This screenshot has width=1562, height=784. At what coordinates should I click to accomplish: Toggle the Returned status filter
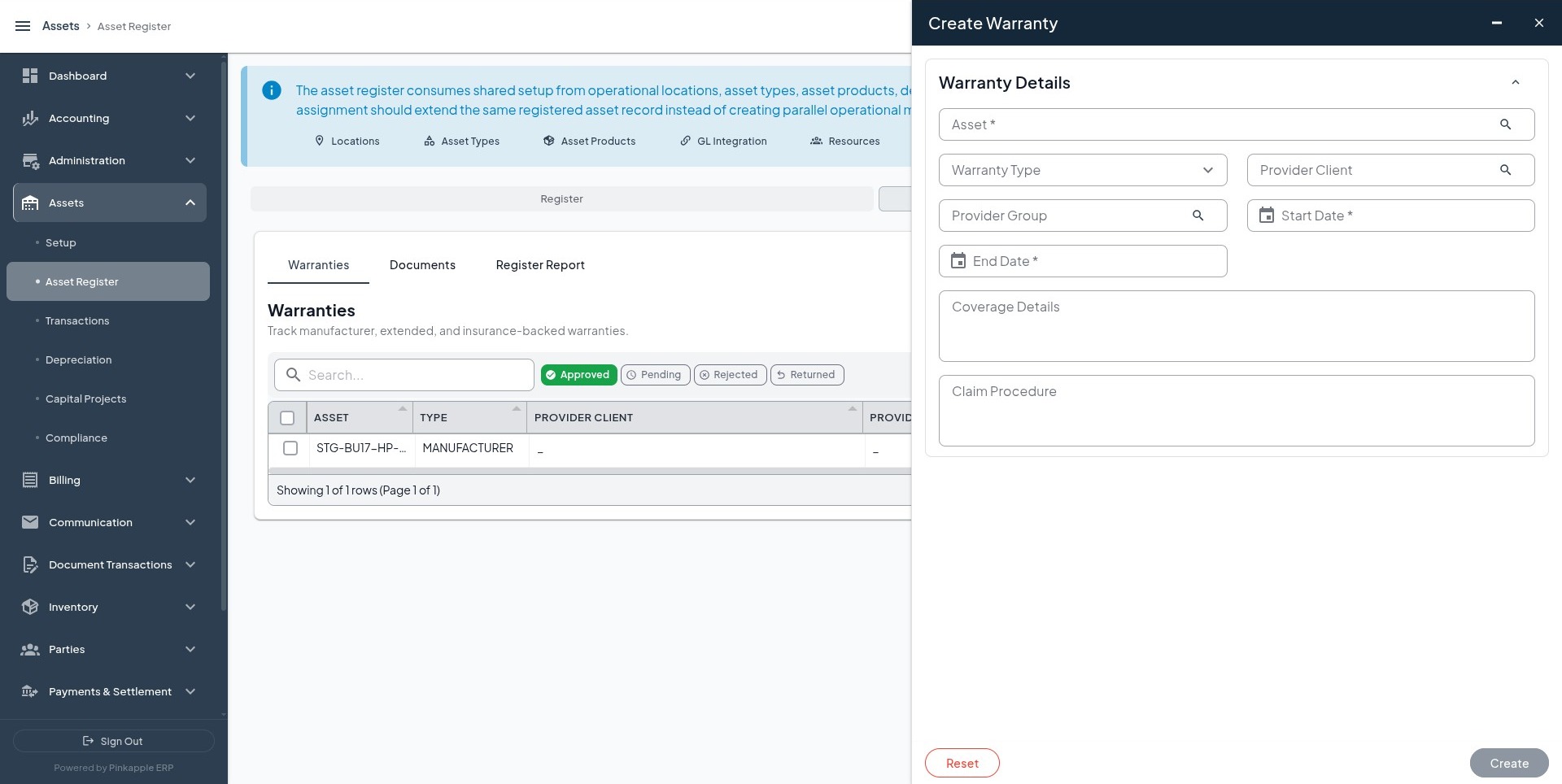(x=806, y=375)
